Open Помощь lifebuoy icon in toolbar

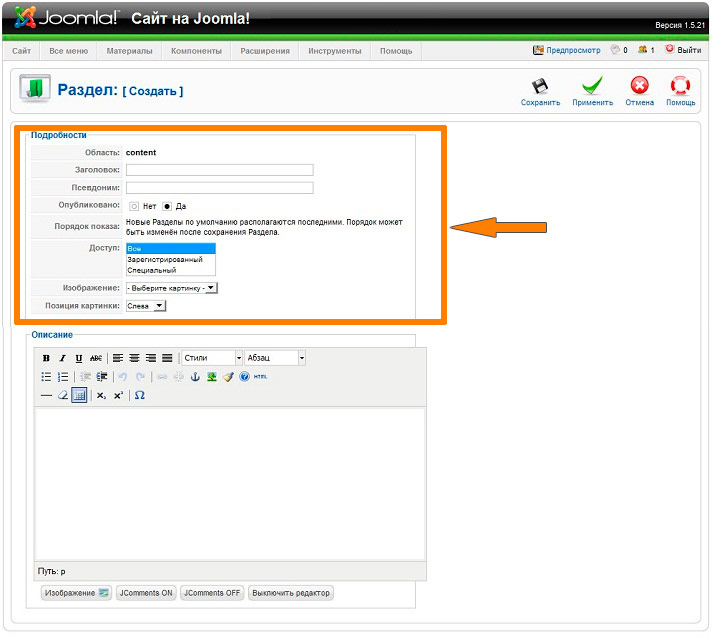tap(680, 86)
